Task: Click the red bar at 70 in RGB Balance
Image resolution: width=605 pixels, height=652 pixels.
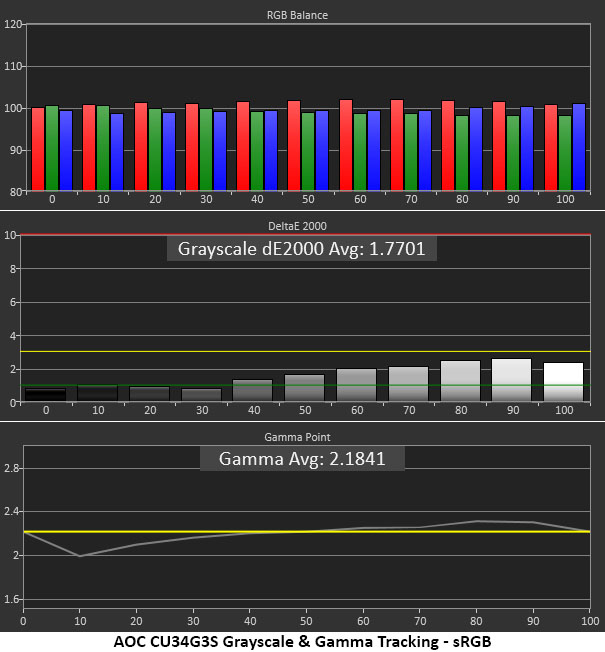Action: click(x=397, y=145)
